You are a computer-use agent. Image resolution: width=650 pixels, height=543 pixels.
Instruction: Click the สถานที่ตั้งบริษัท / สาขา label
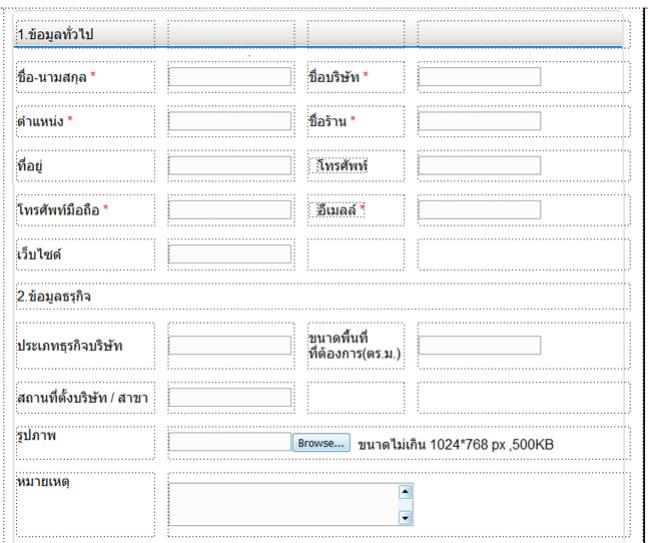point(82,398)
